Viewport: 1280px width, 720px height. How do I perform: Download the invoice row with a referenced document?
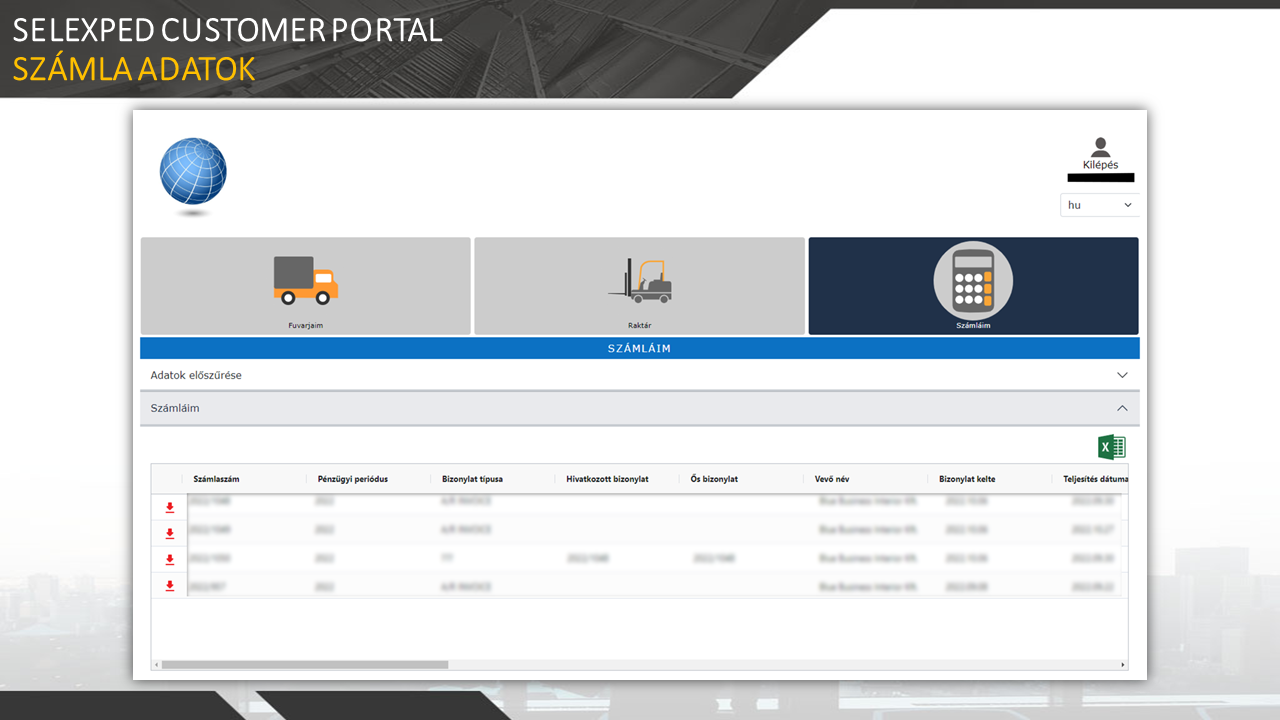169,560
